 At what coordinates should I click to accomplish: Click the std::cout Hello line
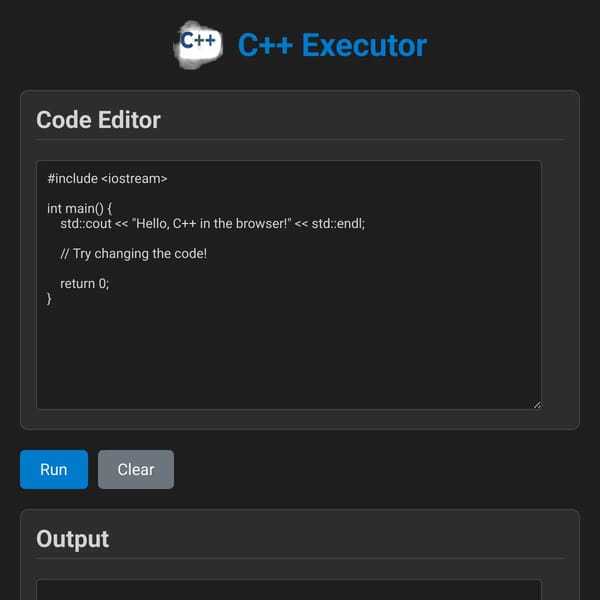pyautogui.click(x=212, y=223)
